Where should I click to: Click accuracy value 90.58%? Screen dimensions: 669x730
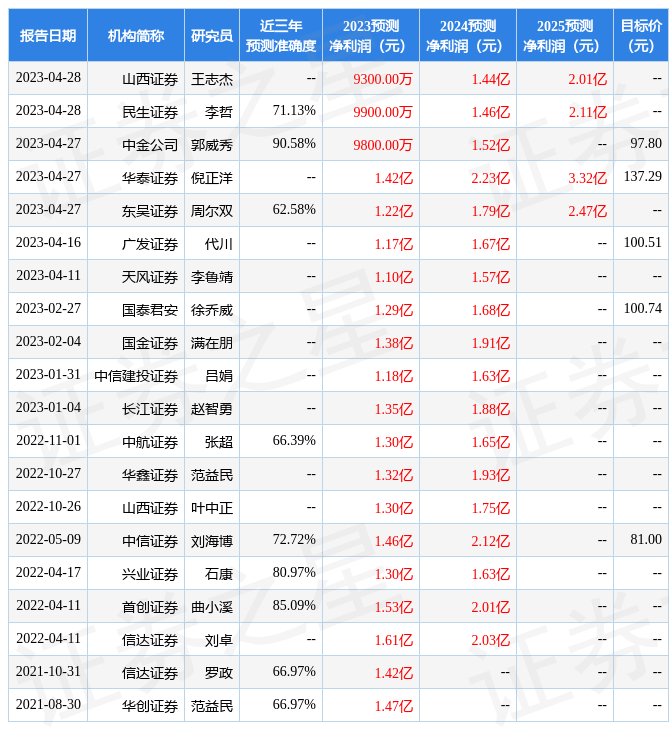pos(294,143)
